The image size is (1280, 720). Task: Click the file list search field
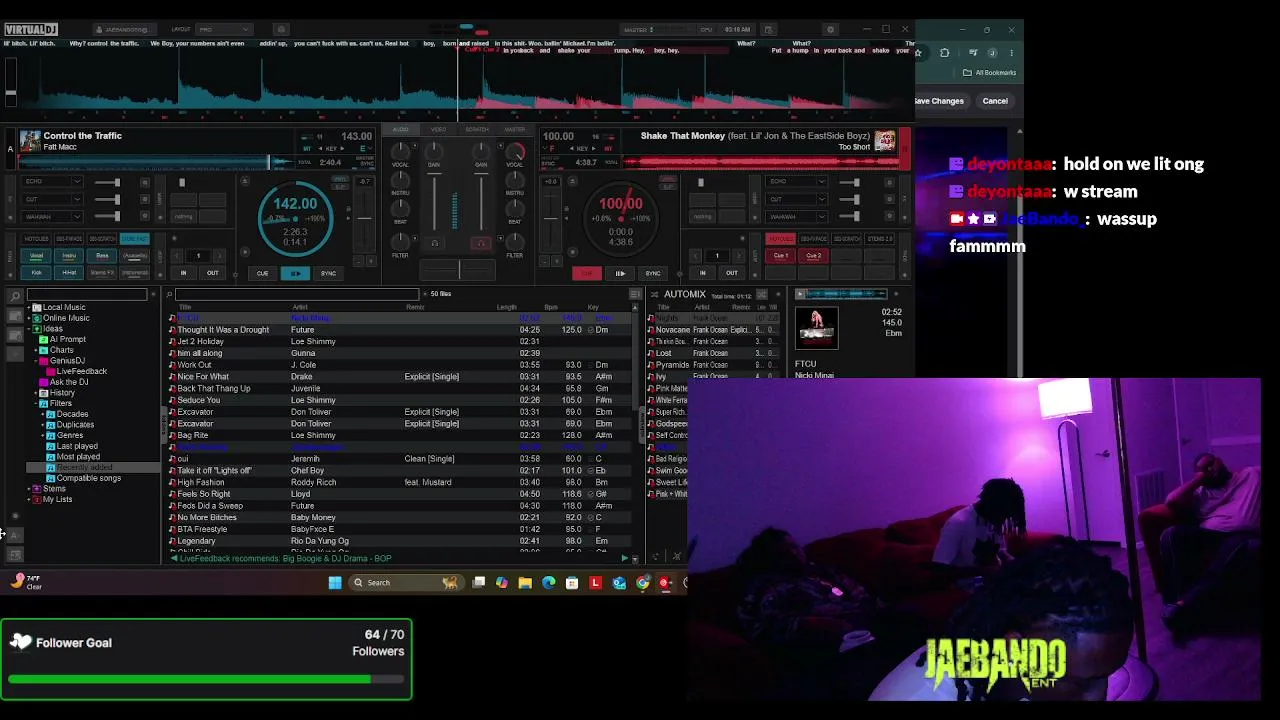(297, 294)
